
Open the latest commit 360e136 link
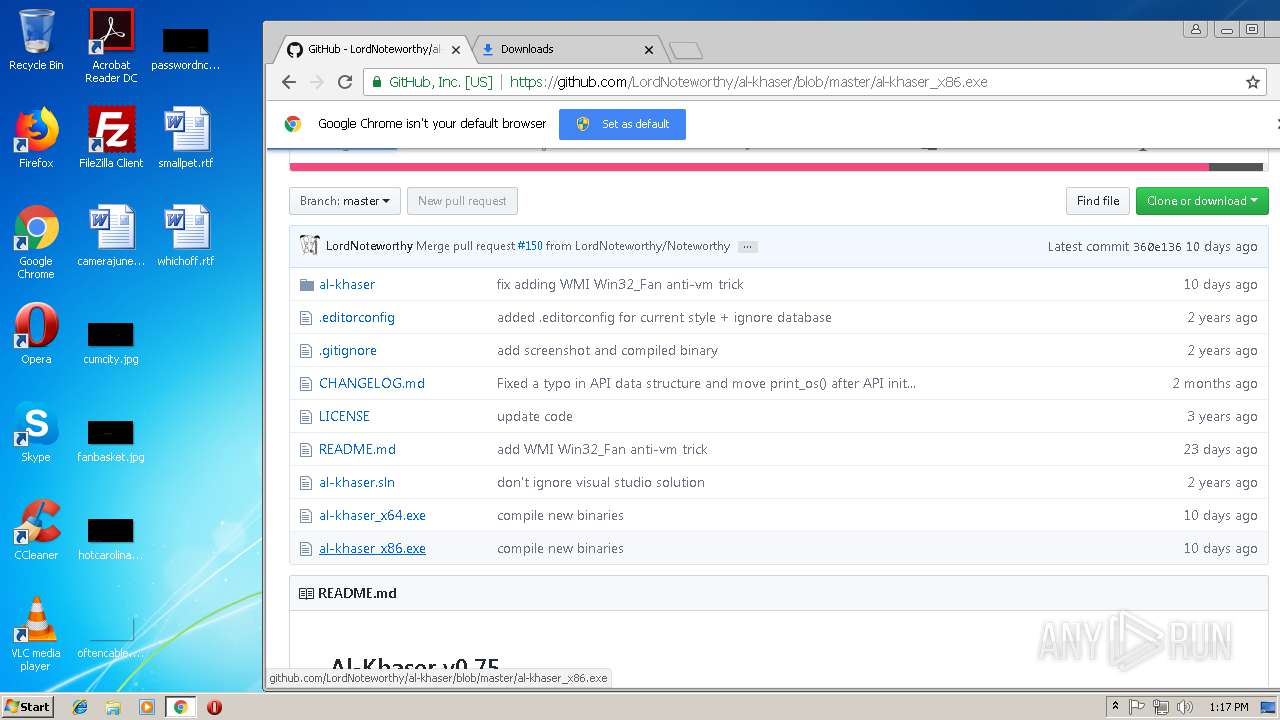pos(1157,246)
